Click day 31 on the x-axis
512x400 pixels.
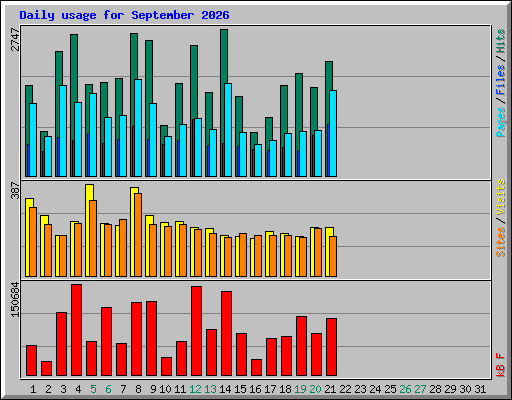pos(480,389)
